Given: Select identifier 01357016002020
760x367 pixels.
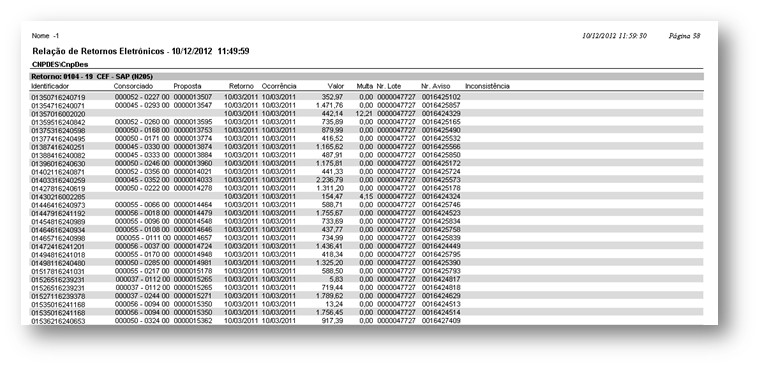Looking at the screenshot, I should click(58, 113).
